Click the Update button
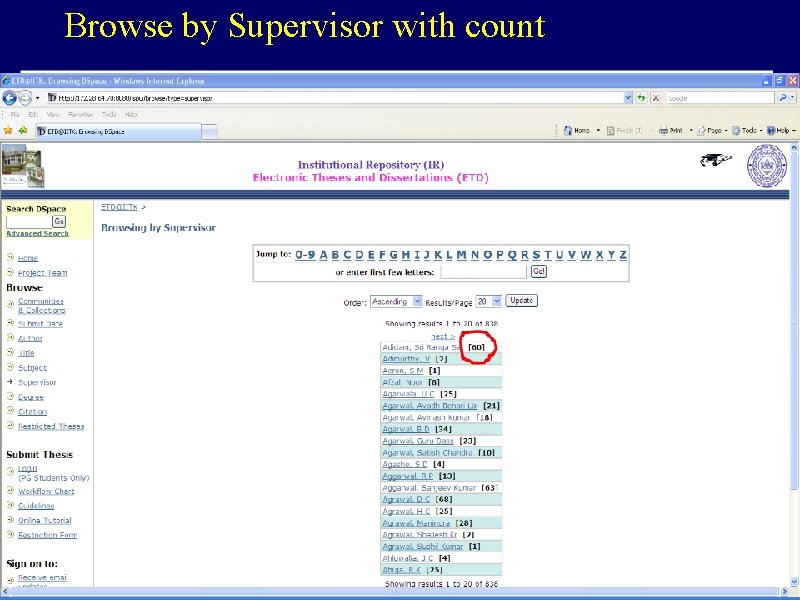This screenshot has width=800, height=600. (521, 301)
